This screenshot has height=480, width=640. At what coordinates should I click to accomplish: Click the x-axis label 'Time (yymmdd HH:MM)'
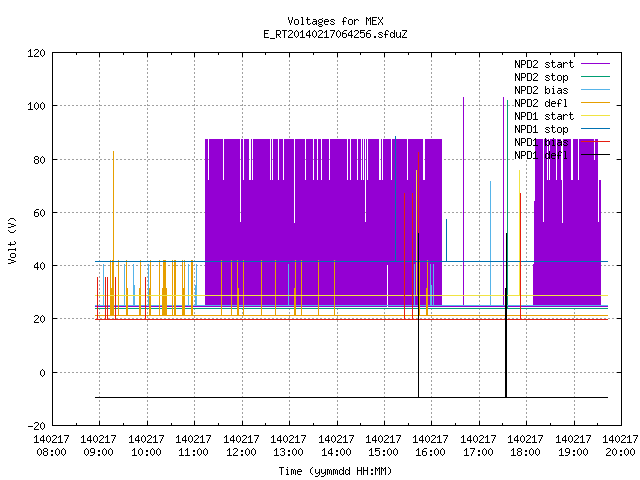click(x=335, y=471)
